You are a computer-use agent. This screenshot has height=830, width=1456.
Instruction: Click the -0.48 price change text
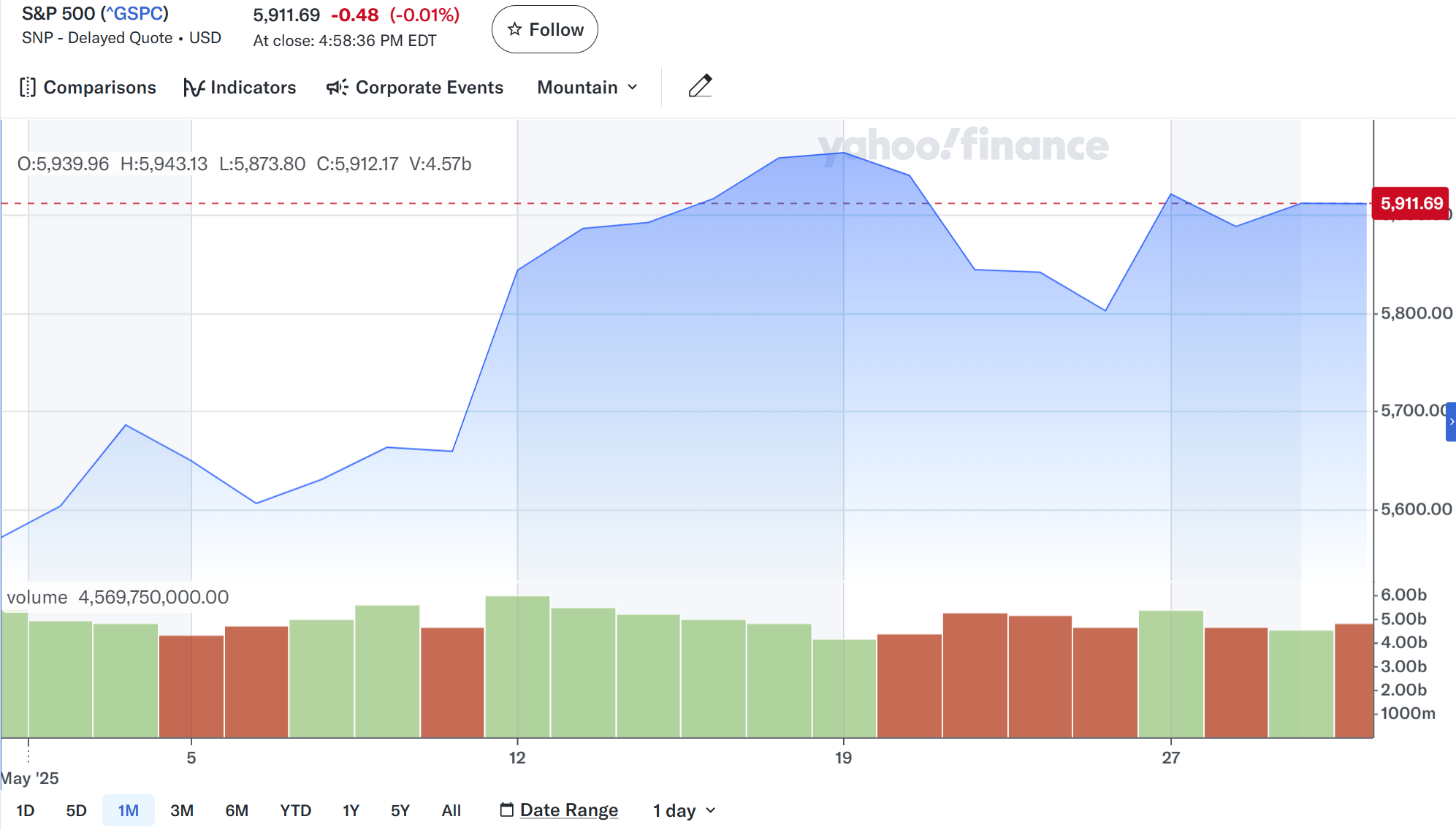[x=355, y=15]
